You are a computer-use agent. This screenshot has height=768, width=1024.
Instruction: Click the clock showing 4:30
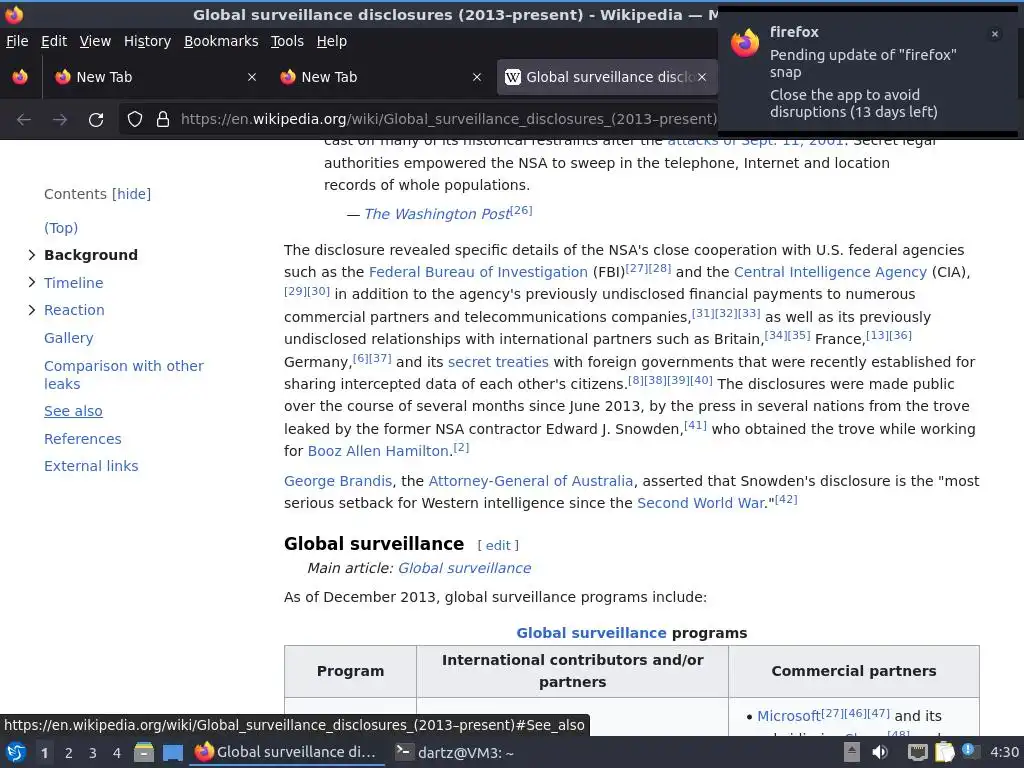coord(1004,752)
